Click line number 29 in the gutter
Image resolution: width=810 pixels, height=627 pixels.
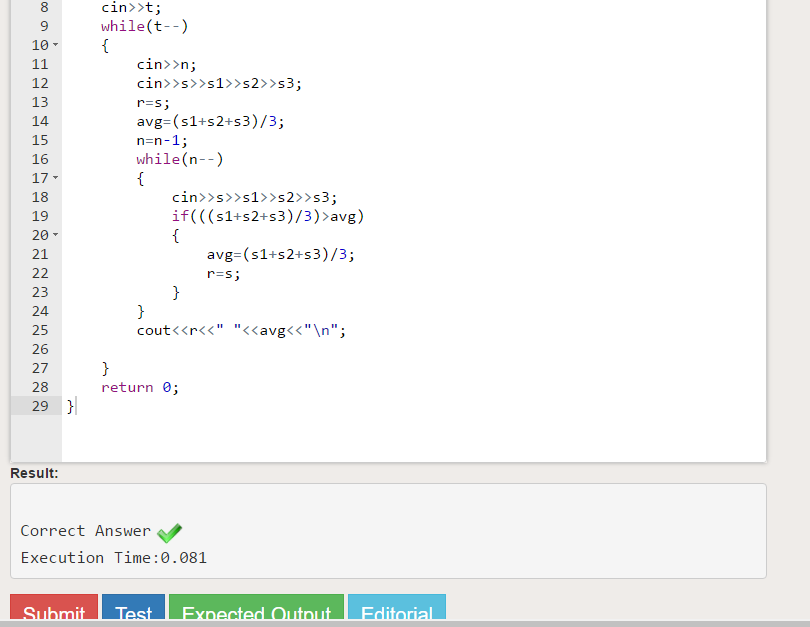pyautogui.click(x=40, y=406)
